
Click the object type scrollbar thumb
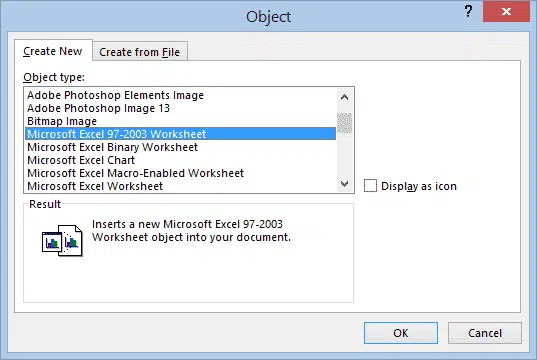coord(345,123)
